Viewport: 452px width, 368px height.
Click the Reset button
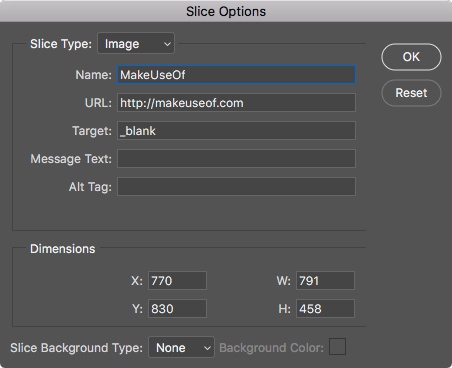point(411,93)
